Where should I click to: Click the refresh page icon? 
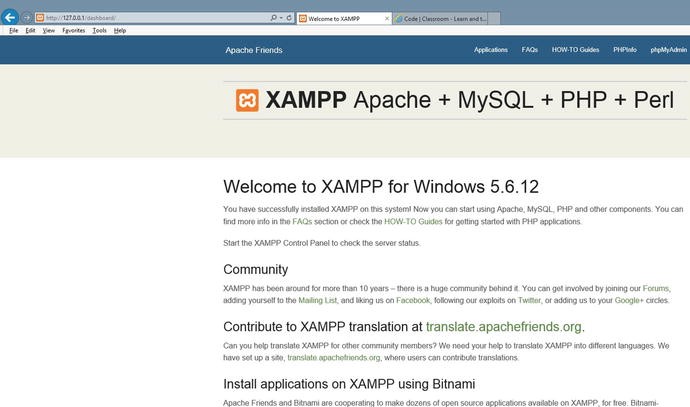pyautogui.click(x=289, y=18)
